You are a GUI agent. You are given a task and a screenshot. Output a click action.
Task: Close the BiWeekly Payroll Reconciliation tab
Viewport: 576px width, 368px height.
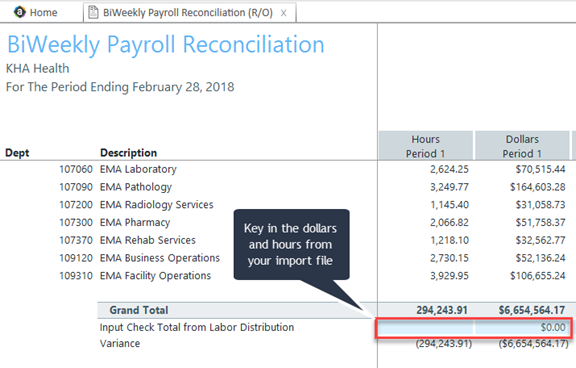284,13
